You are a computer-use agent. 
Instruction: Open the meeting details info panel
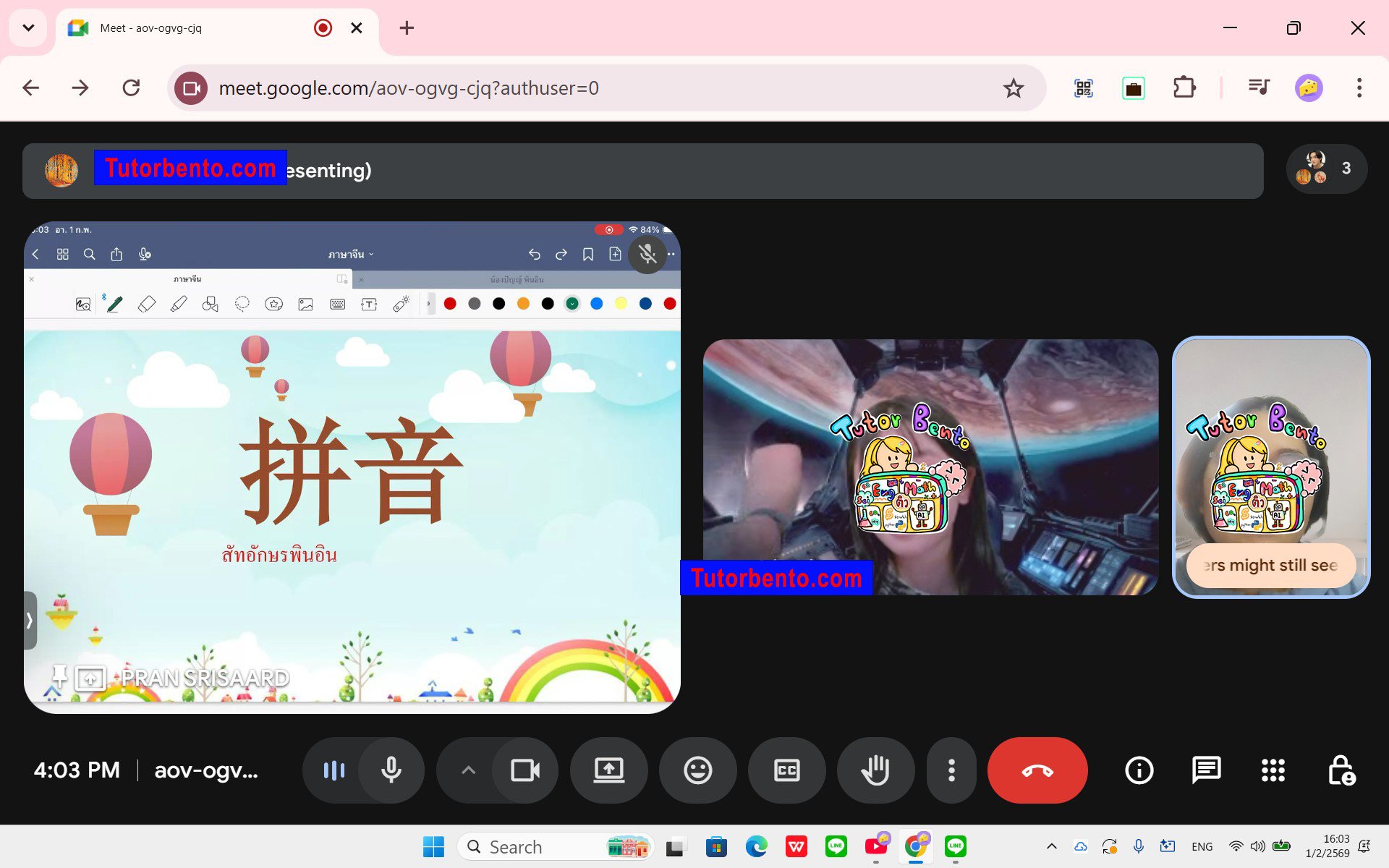click(x=1138, y=770)
